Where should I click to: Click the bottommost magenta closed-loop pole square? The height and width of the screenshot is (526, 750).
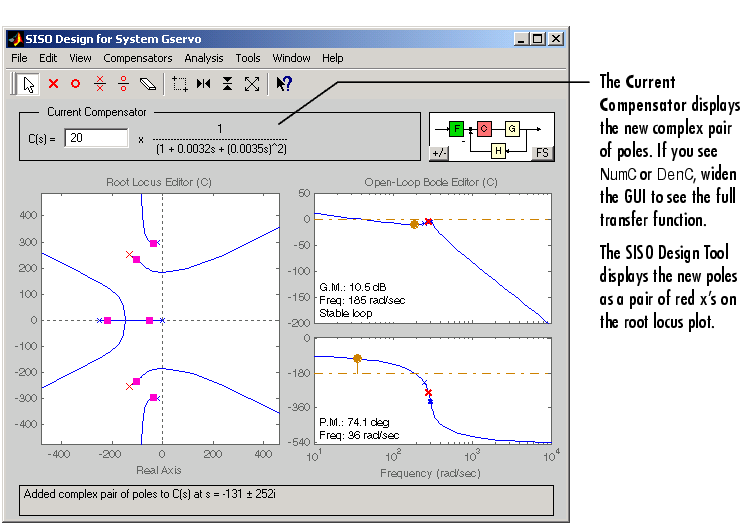pyautogui.click(x=153, y=397)
